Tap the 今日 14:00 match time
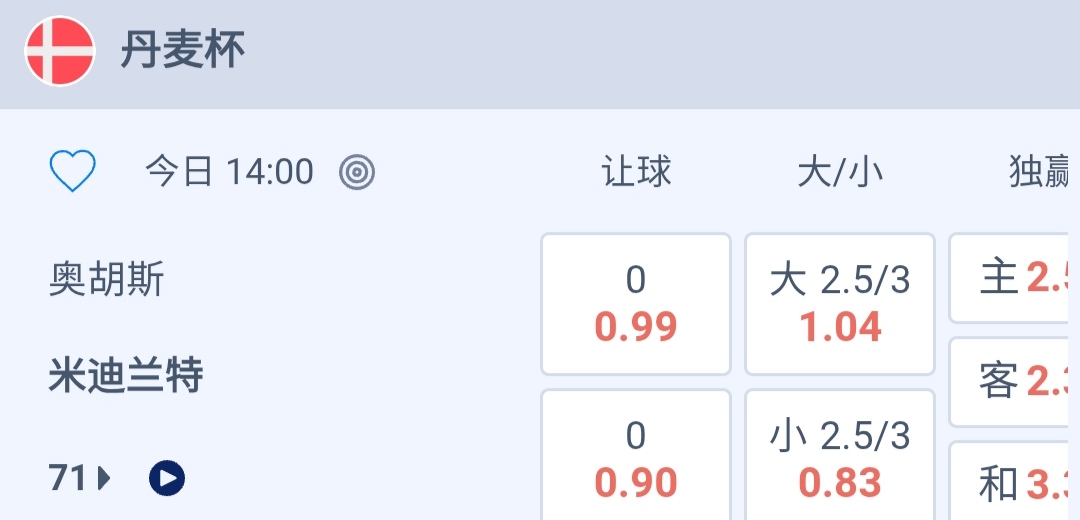1080x520 pixels. (x=230, y=172)
